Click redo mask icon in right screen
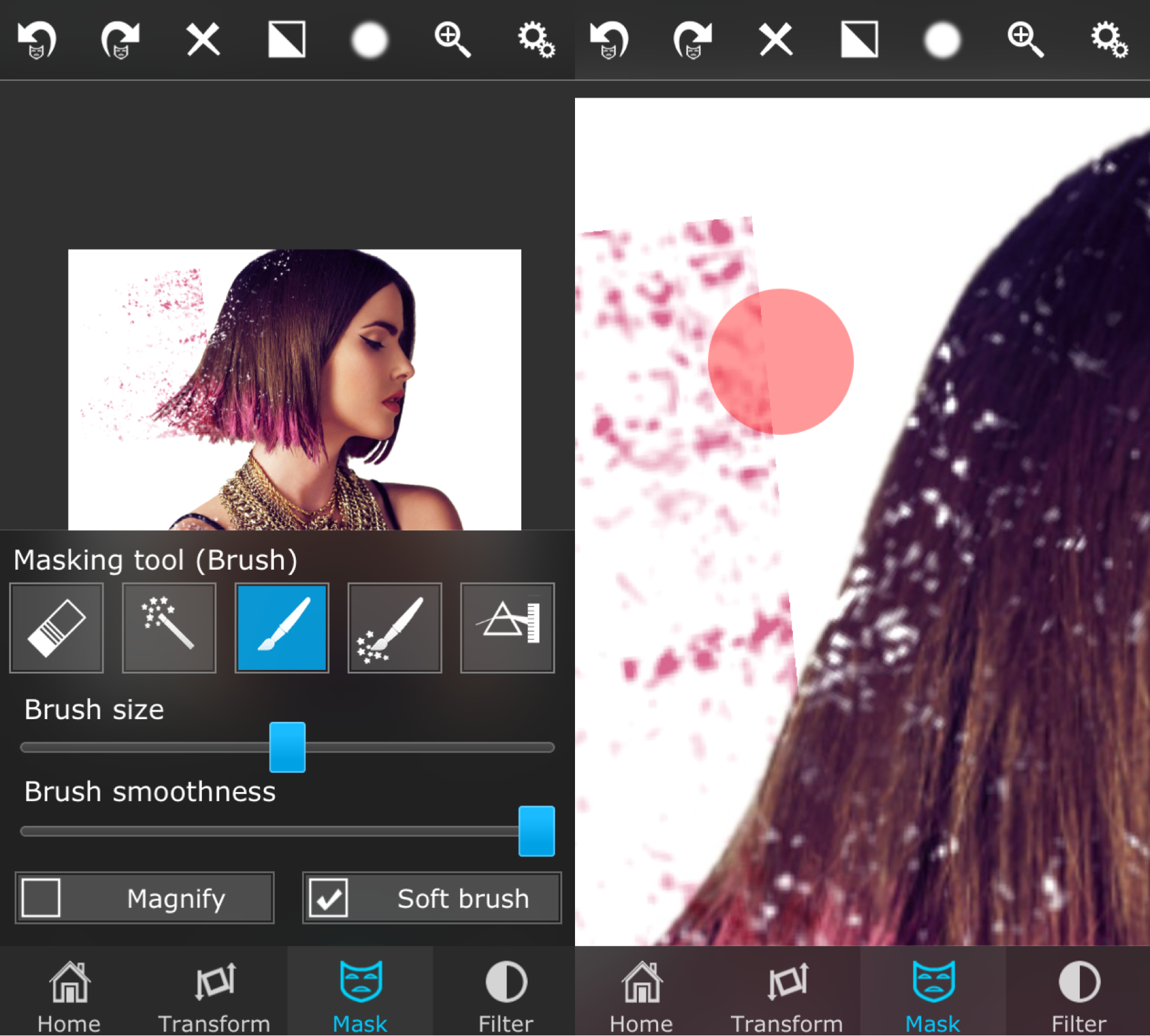This screenshot has width=1150, height=1036. pyautogui.click(x=693, y=40)
